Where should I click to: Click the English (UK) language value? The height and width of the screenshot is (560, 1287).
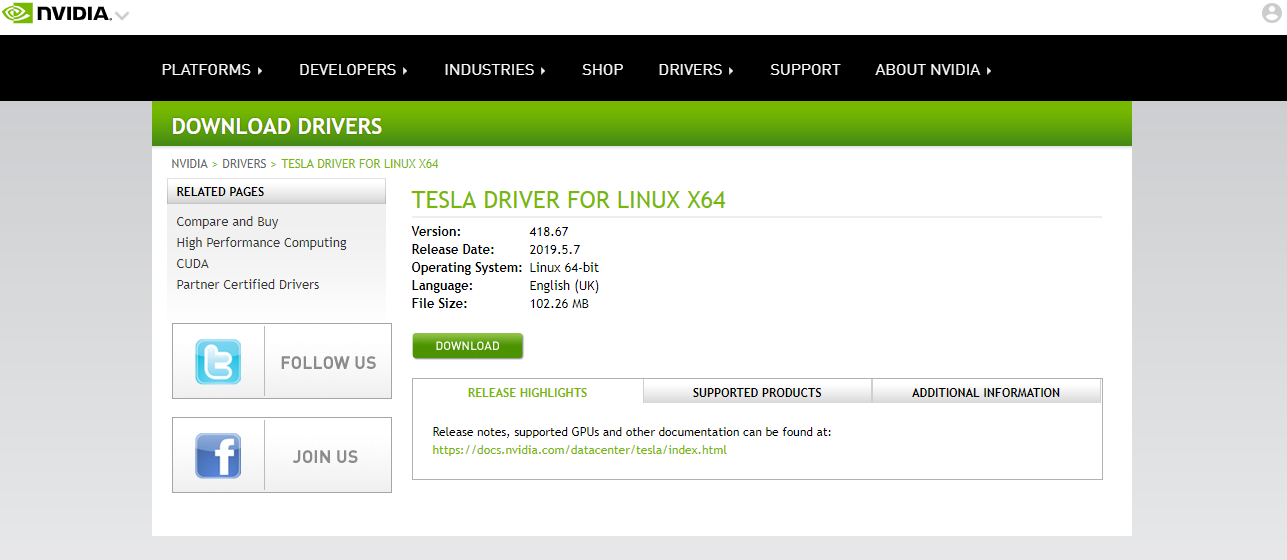pyautogui.click(x=564, y=286)
